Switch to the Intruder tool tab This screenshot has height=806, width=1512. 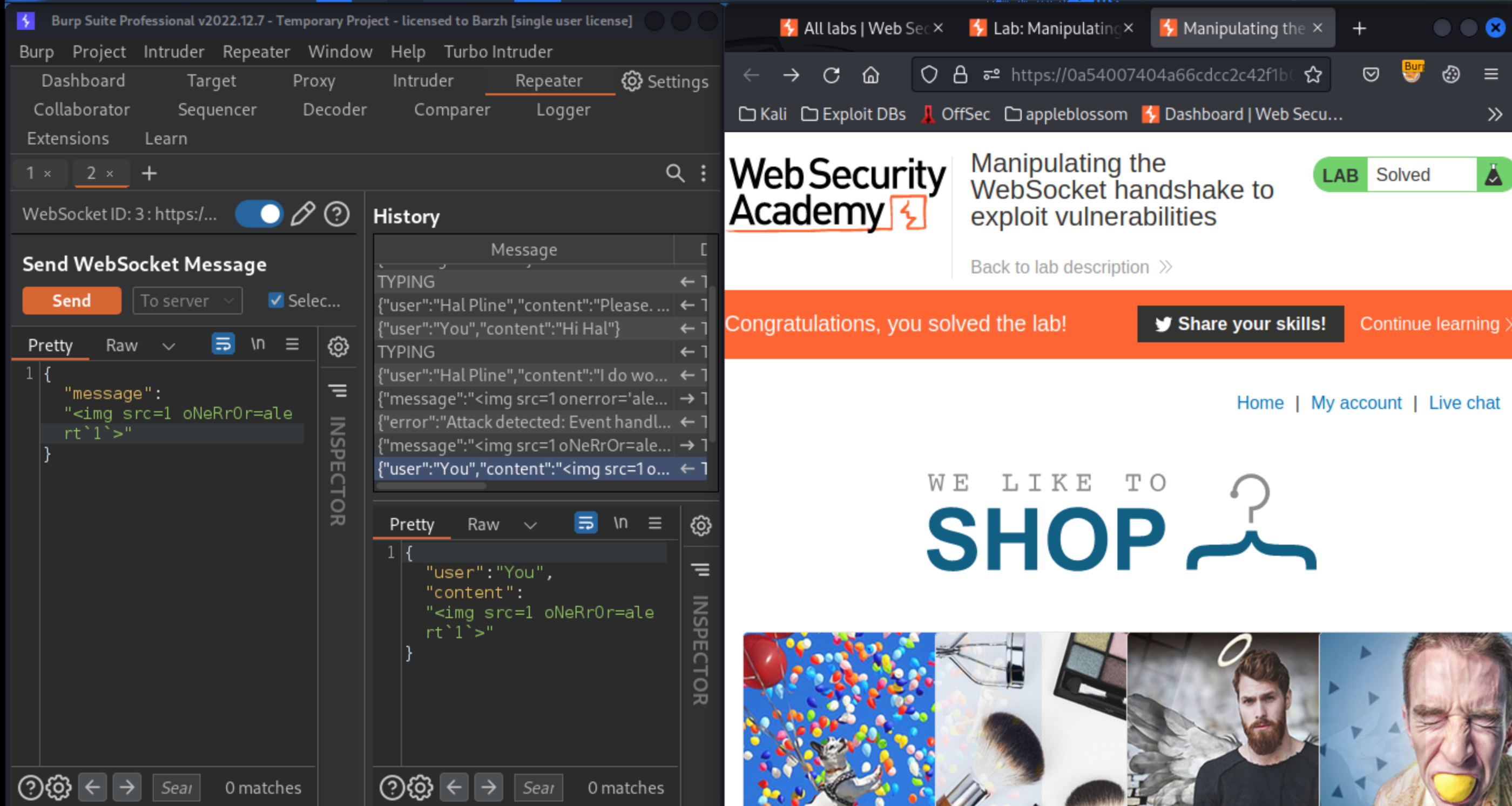(423, 81)
